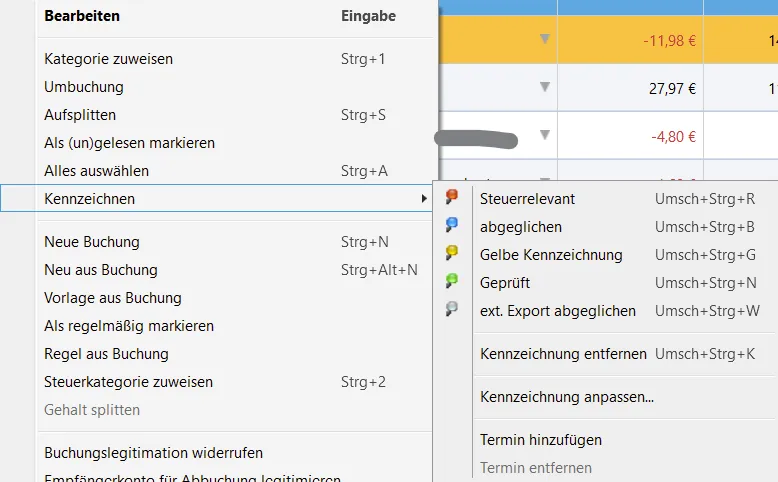
Task: Select Vorlage aus Buchung entry
Action: click(113, 298)
